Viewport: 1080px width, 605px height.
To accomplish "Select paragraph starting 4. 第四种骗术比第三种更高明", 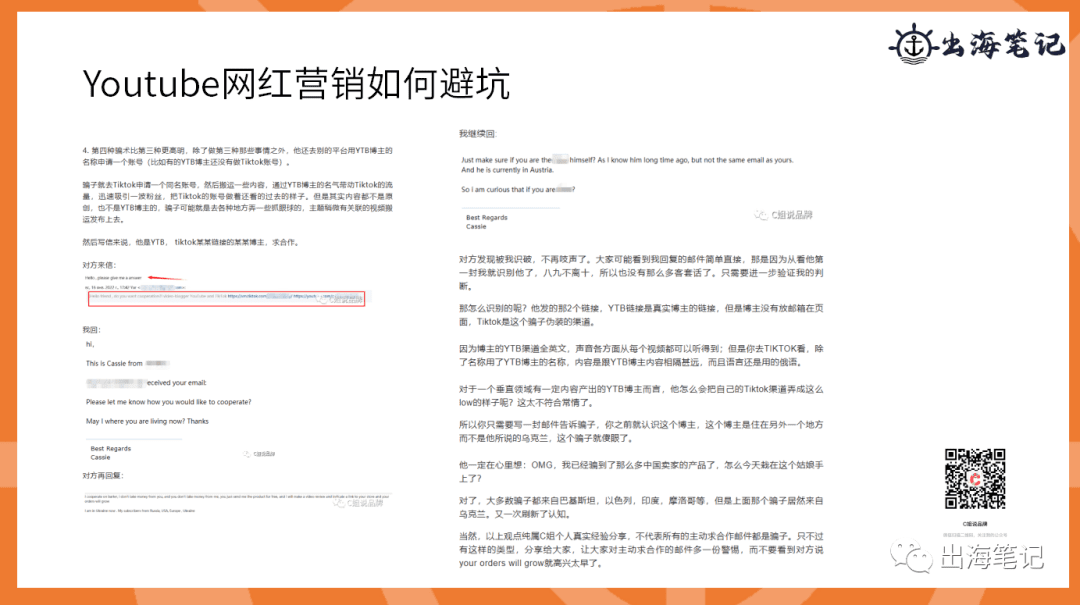I will 238,156.
